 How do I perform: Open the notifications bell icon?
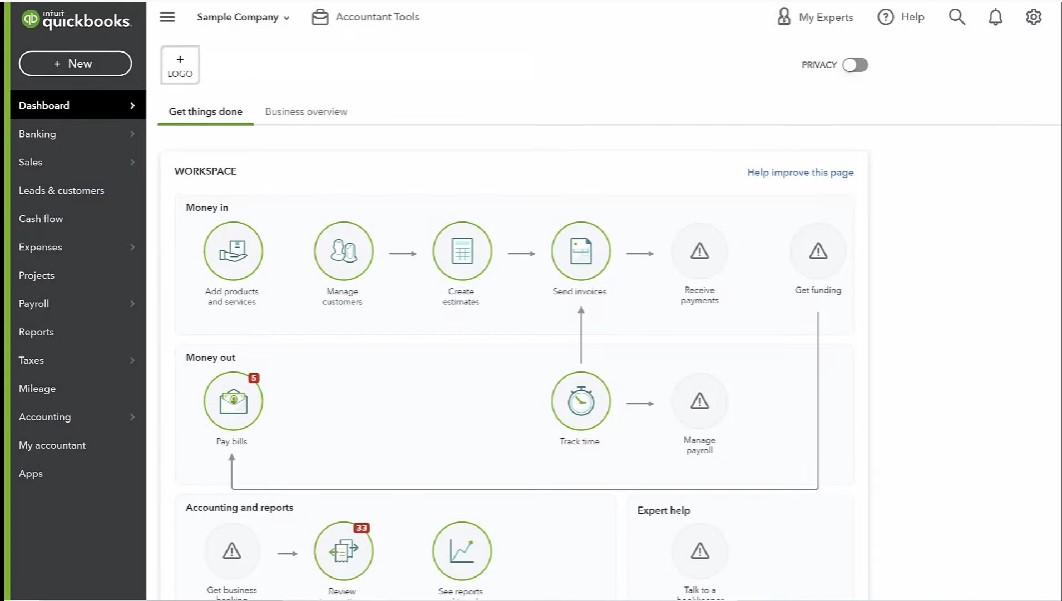pos(995,17)
